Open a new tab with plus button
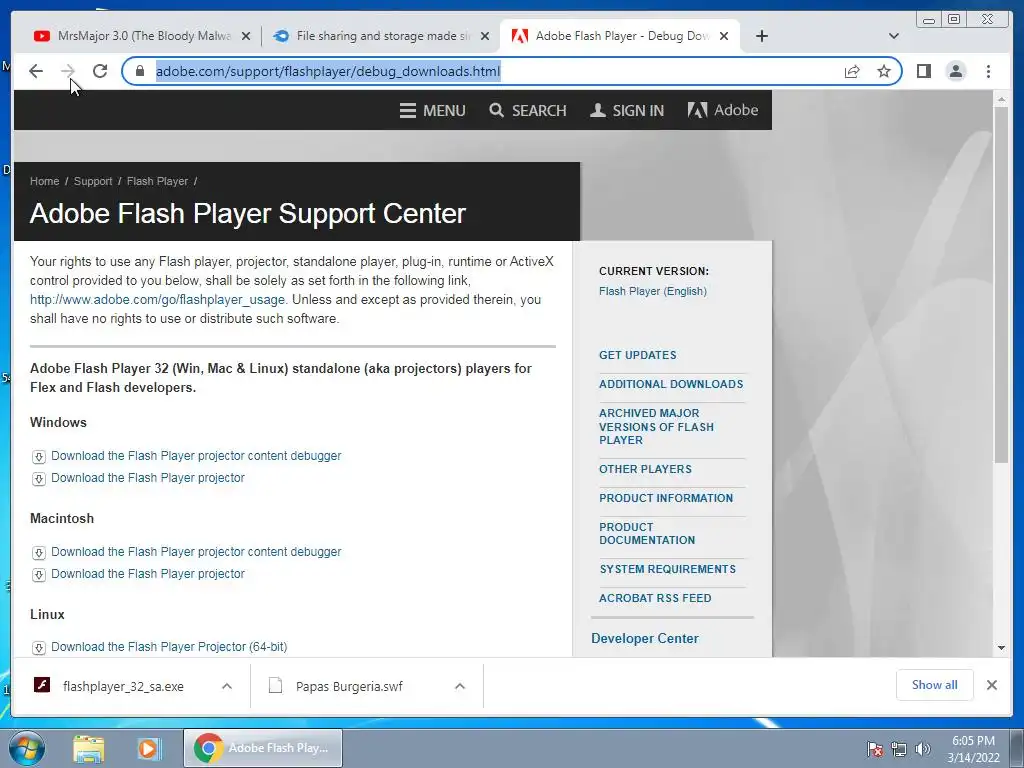1024x768 pixels. pos(761,36)
